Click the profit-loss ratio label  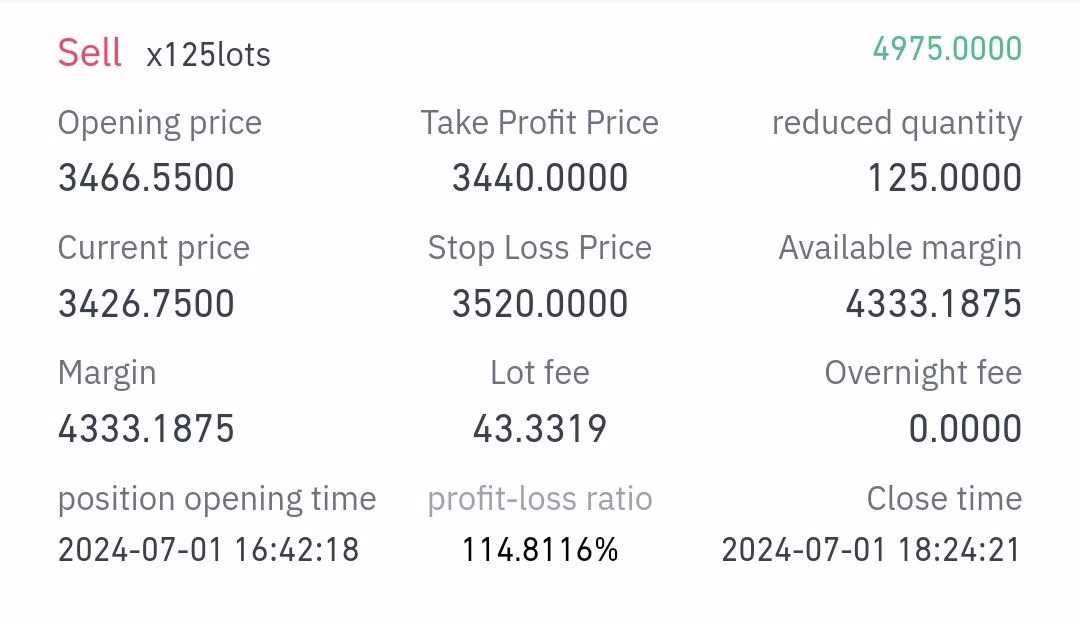click(540, 498)
